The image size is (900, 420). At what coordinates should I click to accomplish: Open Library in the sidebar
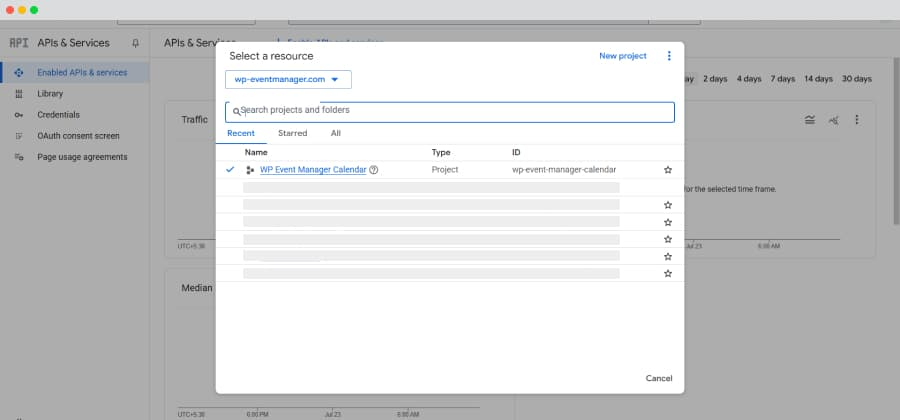[50, 94]
